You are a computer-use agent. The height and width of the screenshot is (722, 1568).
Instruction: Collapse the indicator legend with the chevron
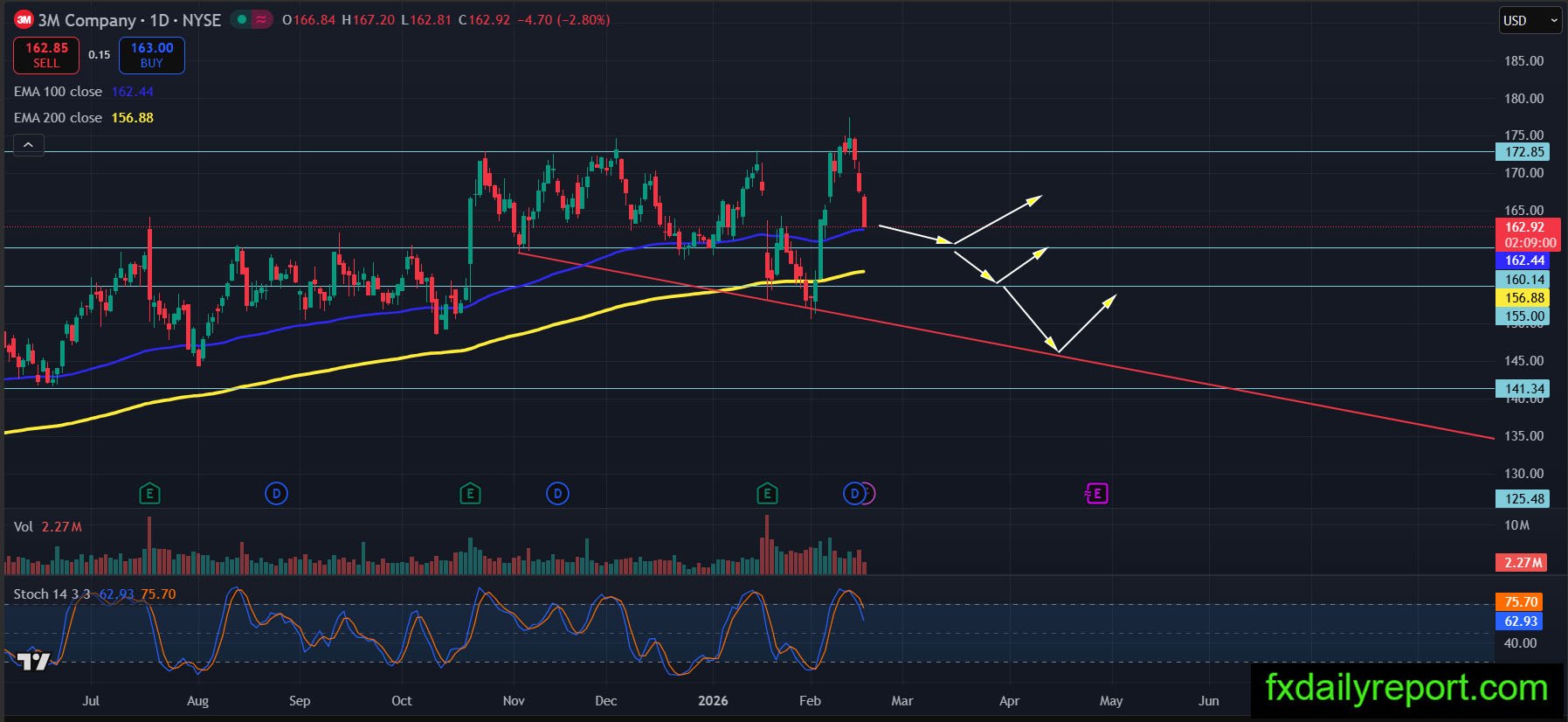28,145
